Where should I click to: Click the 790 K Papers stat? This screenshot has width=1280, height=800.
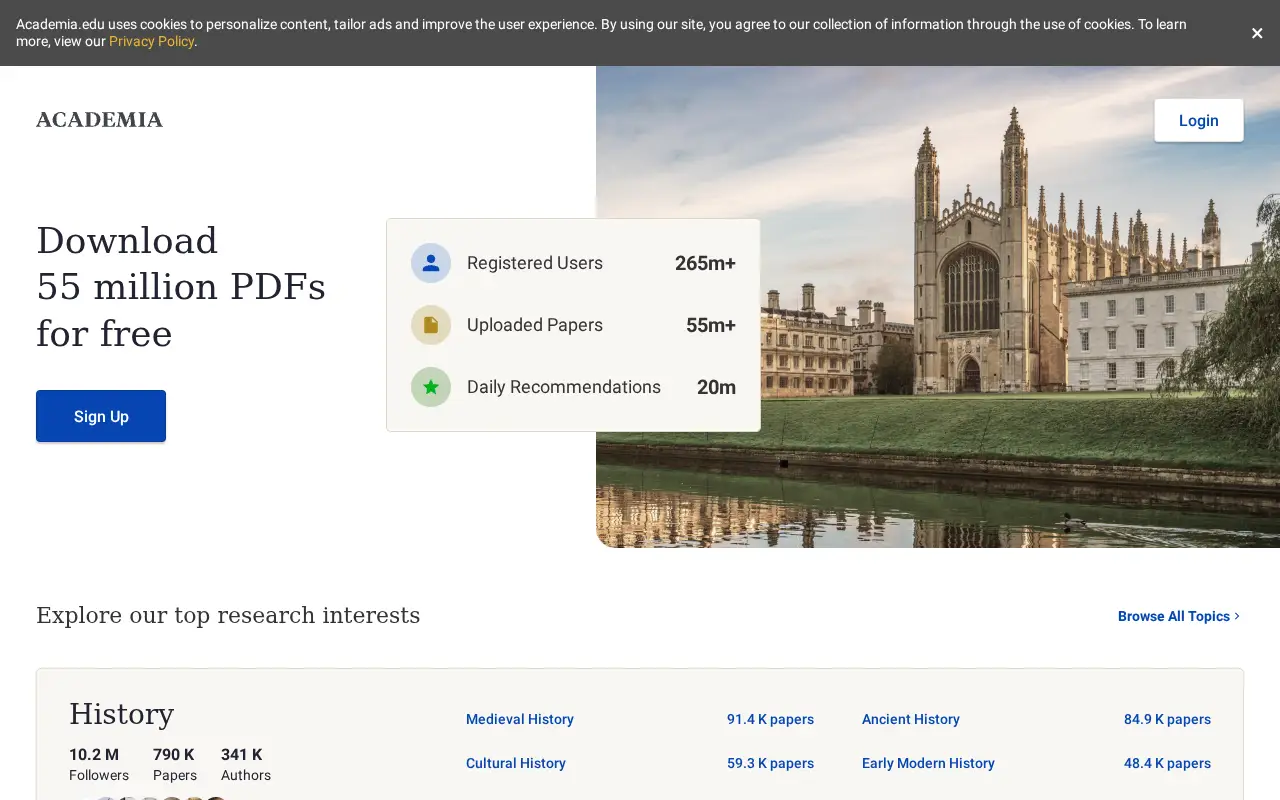pyautogui.click(x=175, y=764)
